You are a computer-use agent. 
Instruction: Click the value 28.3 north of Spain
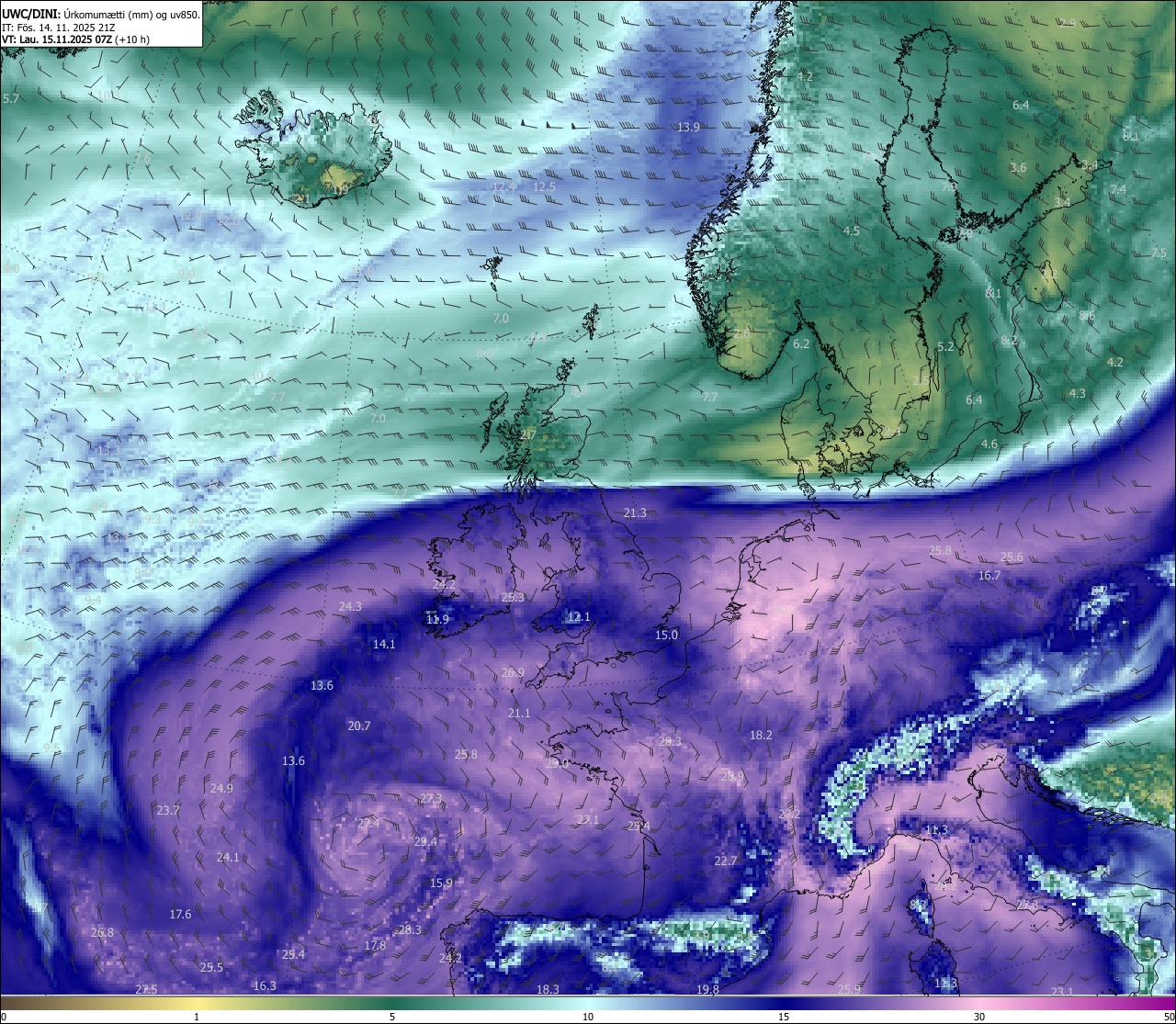click(x=410, y=929)
